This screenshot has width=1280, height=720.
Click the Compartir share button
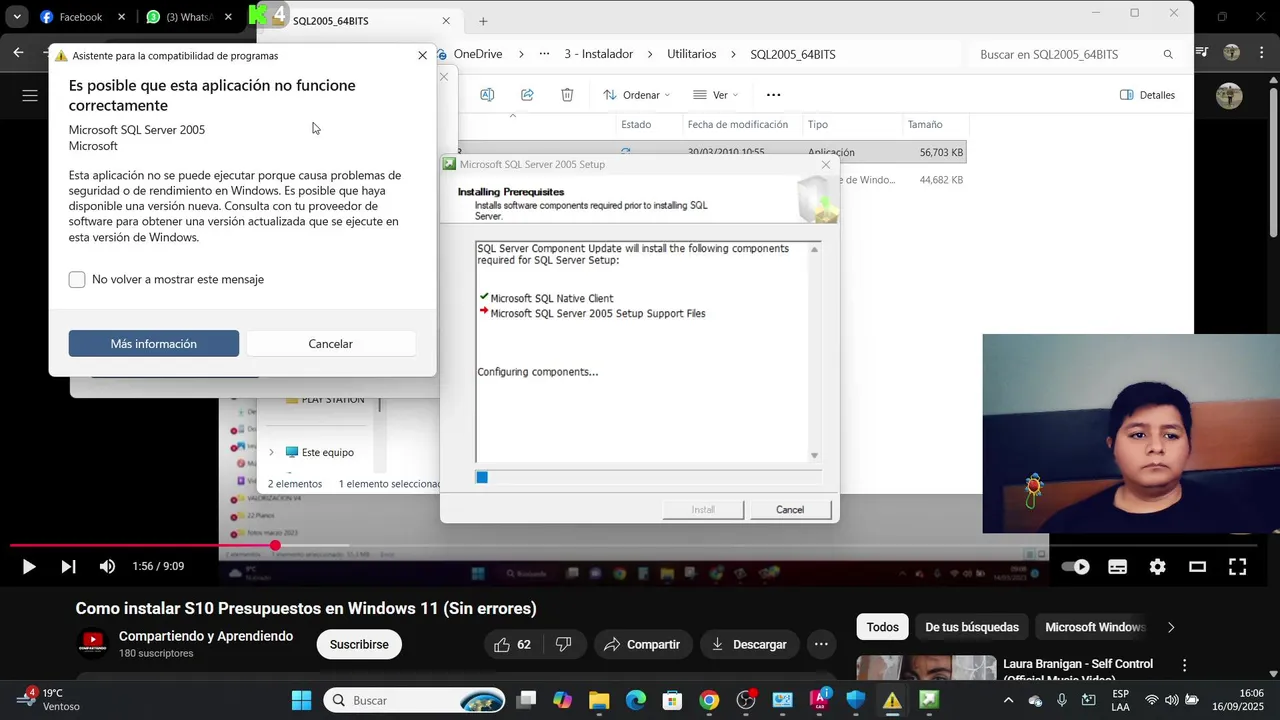[642, 644]
